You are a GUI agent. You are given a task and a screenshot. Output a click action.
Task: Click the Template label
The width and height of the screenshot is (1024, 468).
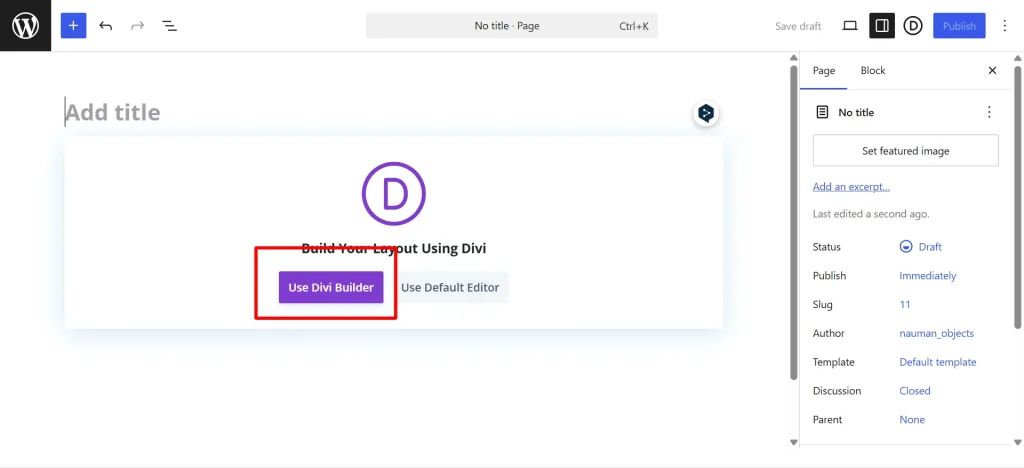(x=833, y=362)
